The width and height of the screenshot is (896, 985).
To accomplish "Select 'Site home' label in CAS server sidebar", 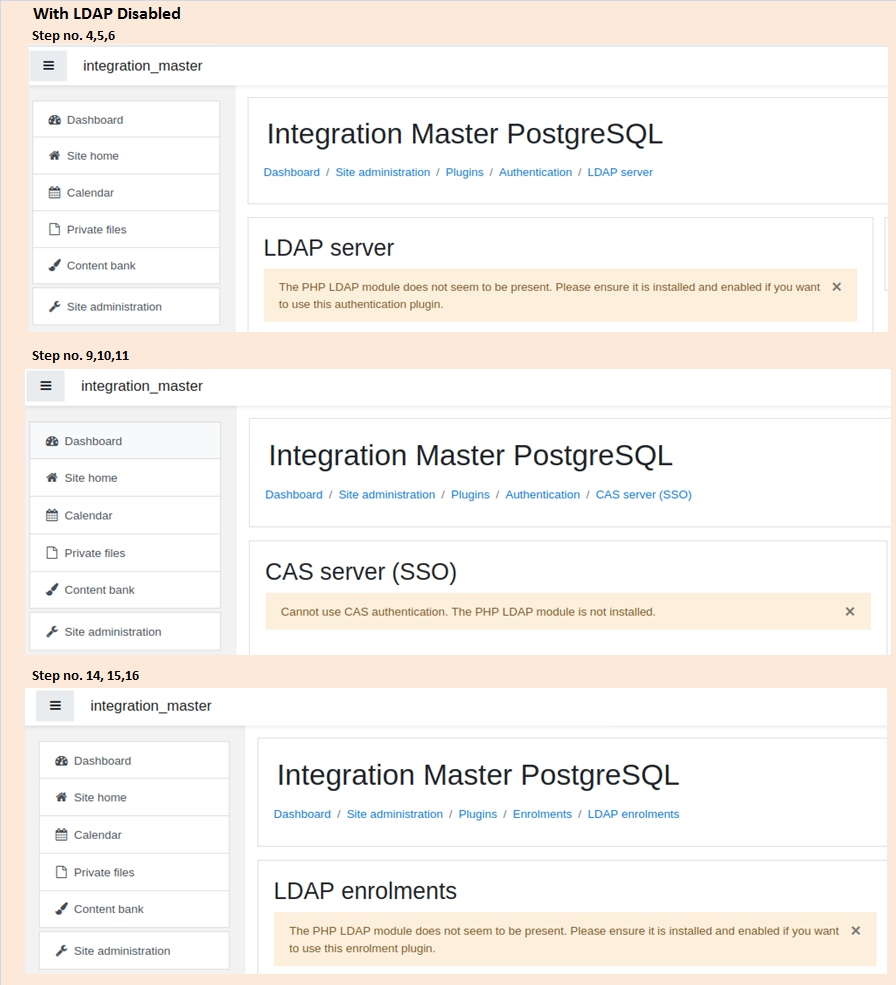I will click(x=91, y=478).
